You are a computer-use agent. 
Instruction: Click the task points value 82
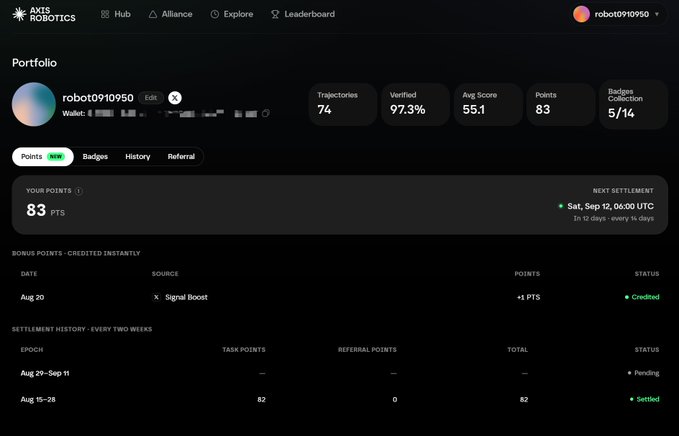pos(262,400)
